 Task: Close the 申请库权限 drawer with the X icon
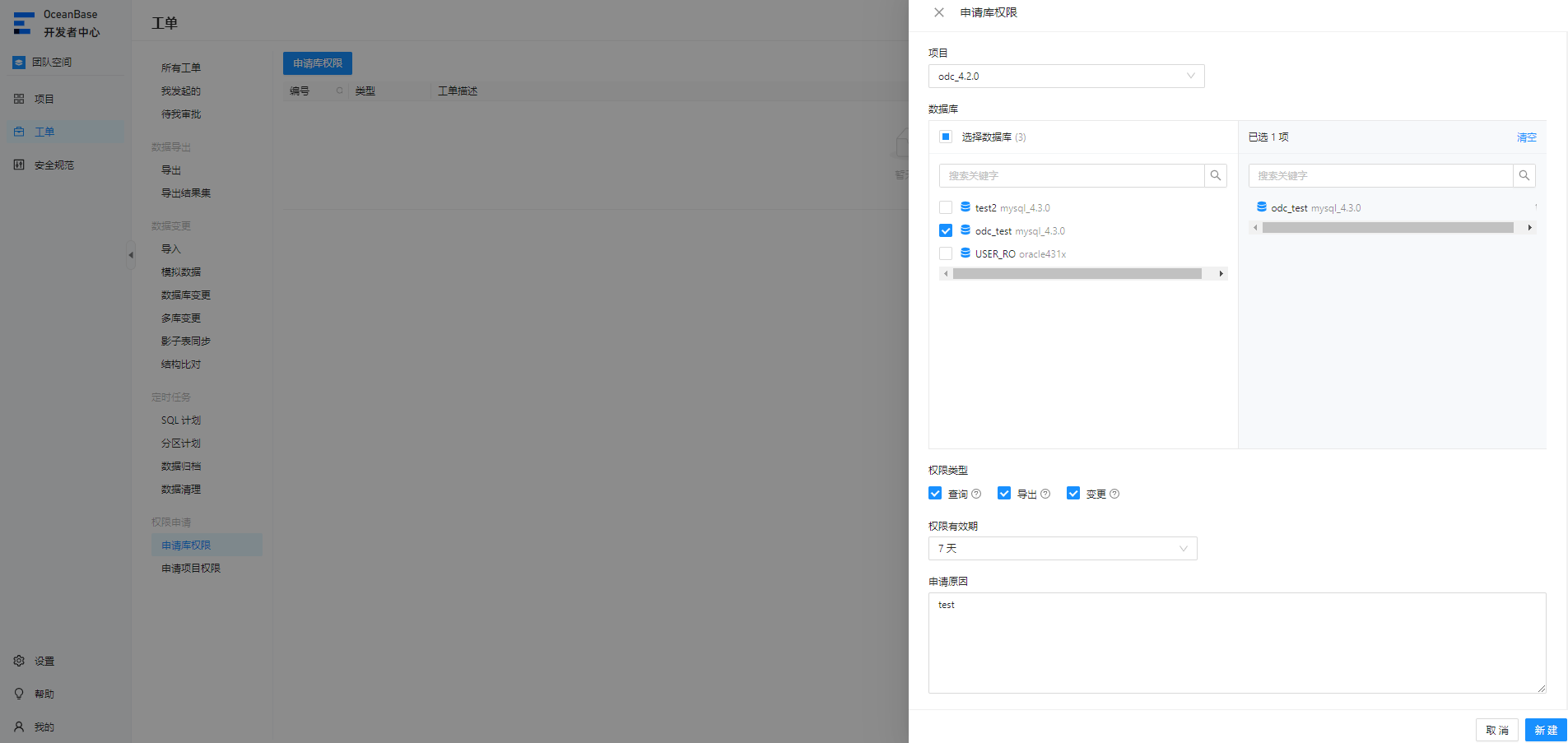(939, 12)
